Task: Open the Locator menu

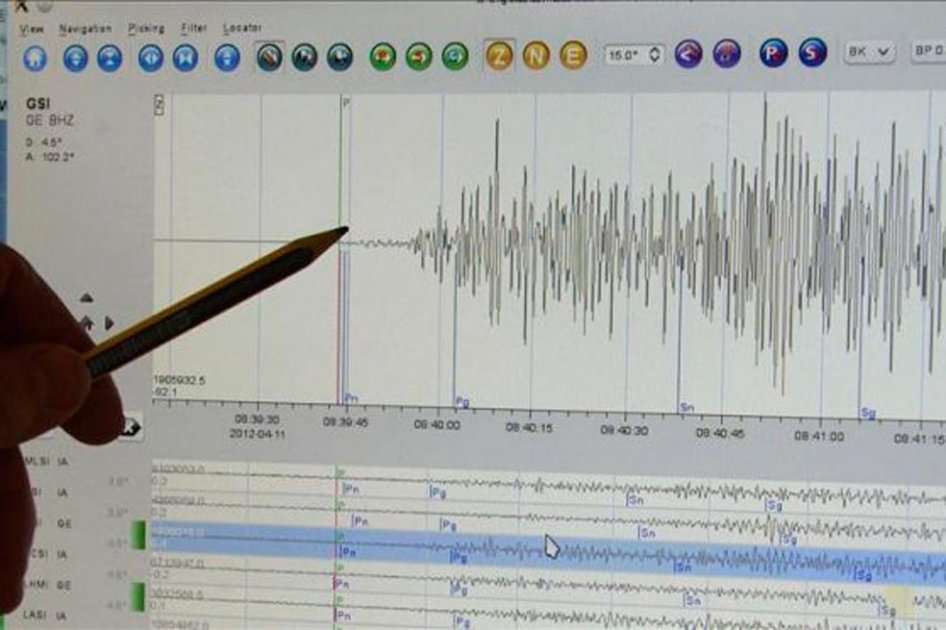Action: 243,27
